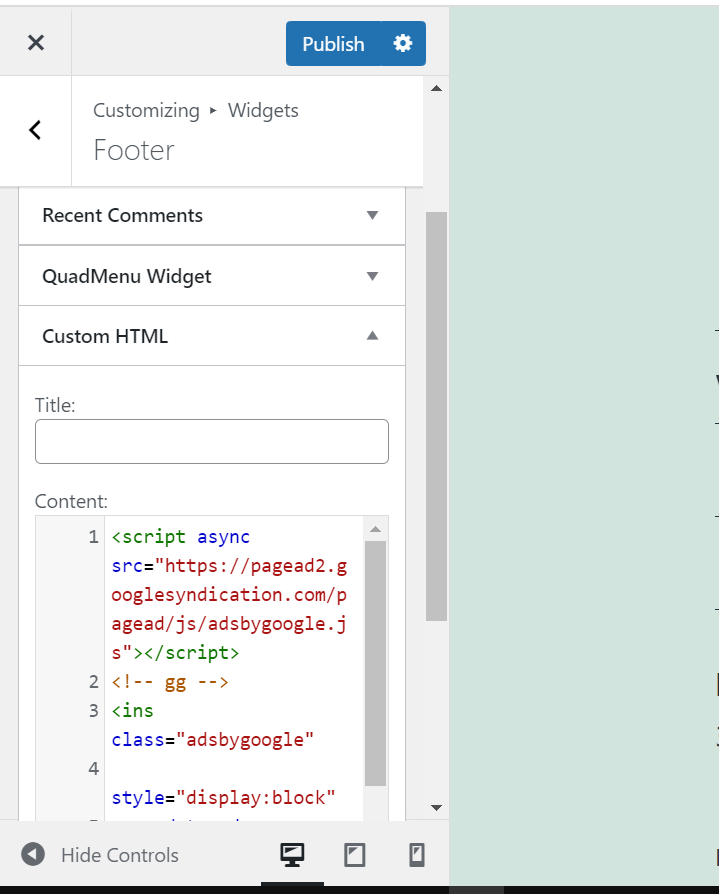Expand the Recent Comments widget
Image resolution: width=719 pixels, height=894 pixels.
pyautogui.click(x=372, y=216)
